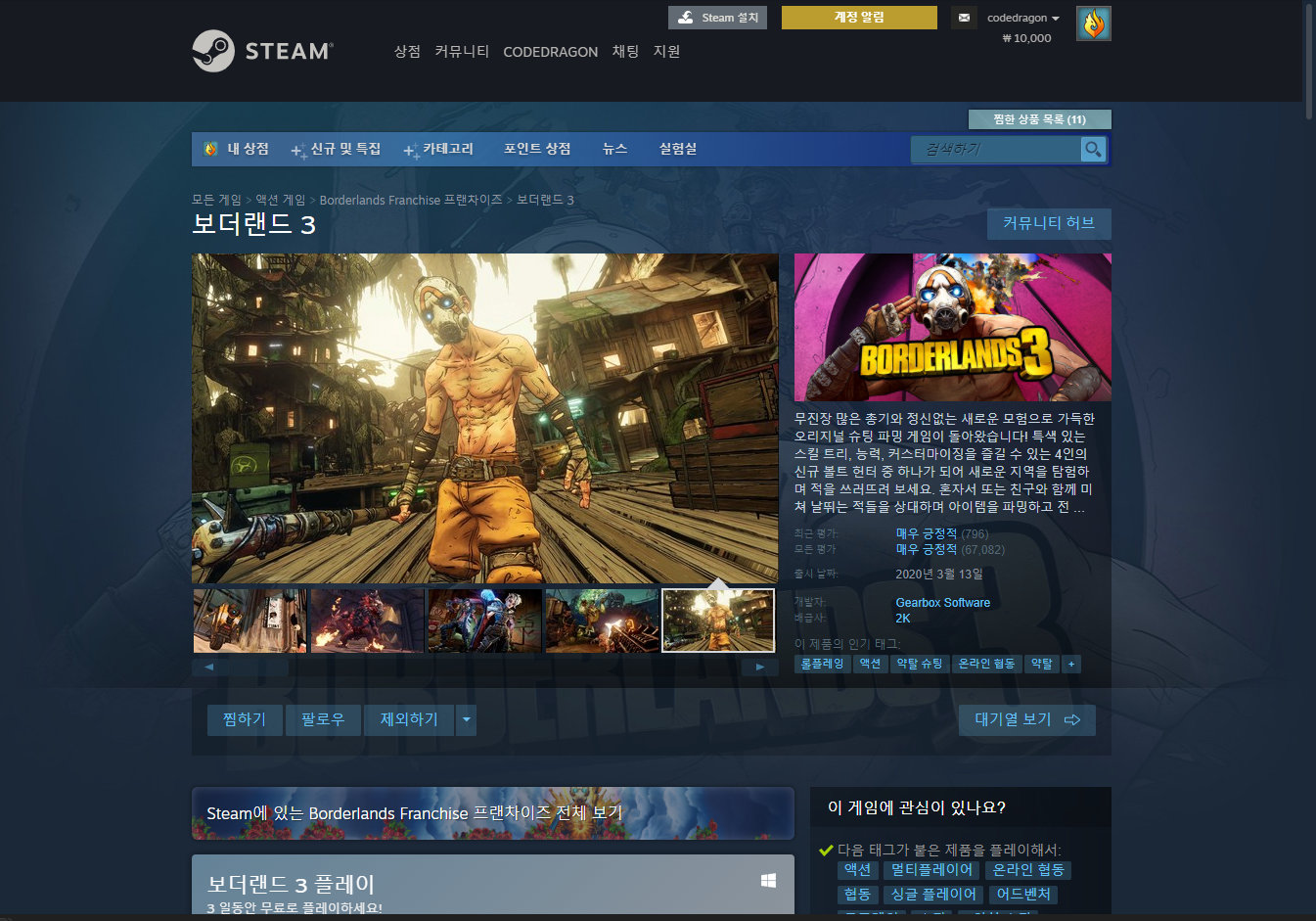Viewport: 1316px width, 921px height.
Task: Click recent reviews 매우 긍정적 (796)
Action: click(x=941, y=533)
